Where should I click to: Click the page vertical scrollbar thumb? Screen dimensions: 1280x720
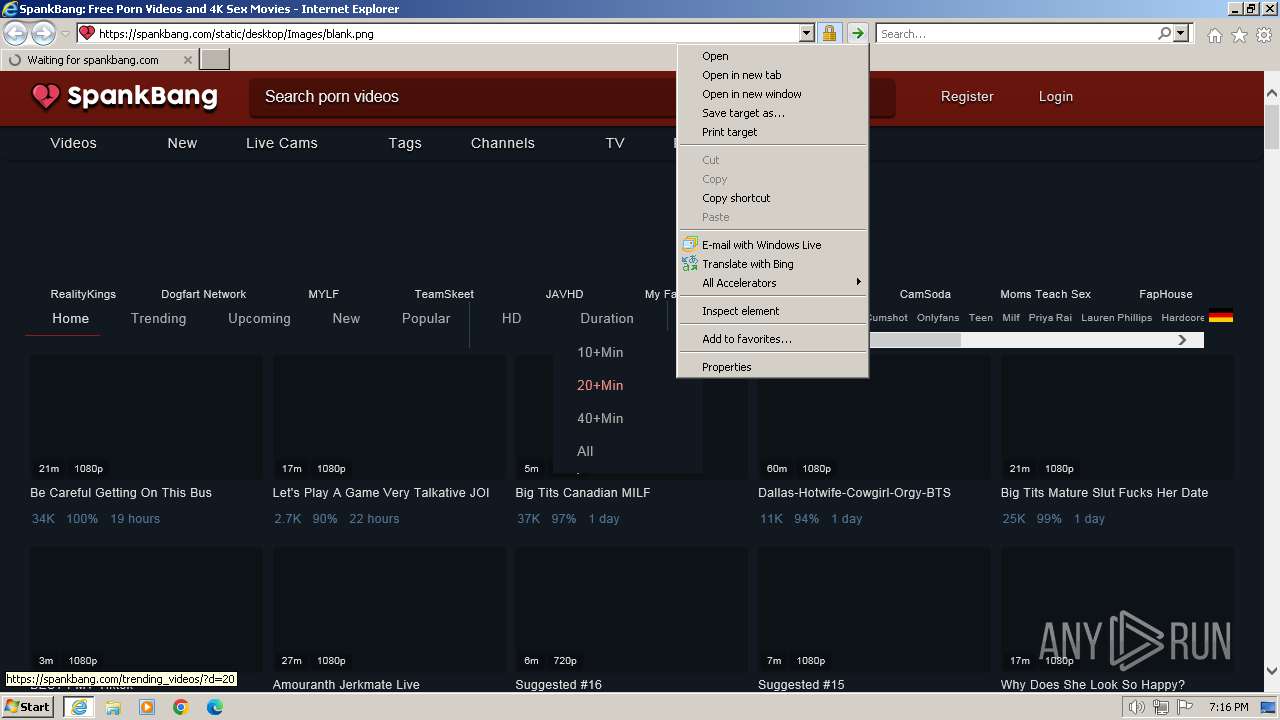coord(1272,127)
